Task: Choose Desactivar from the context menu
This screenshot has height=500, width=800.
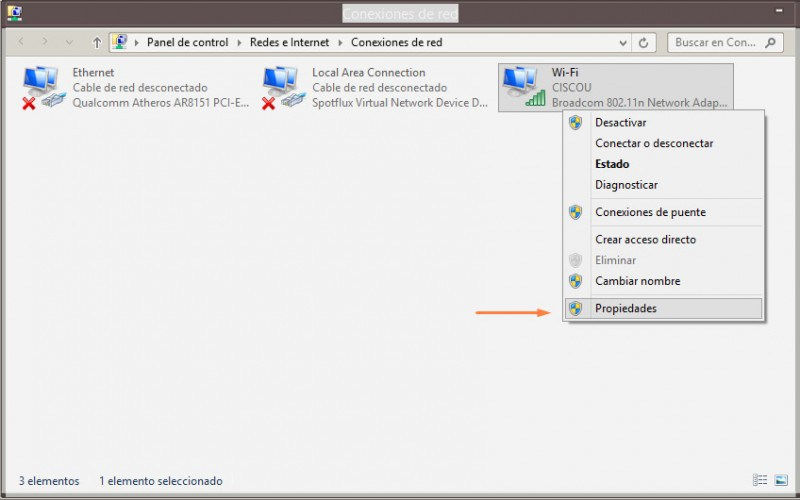Action: click(x=664, y=122)
